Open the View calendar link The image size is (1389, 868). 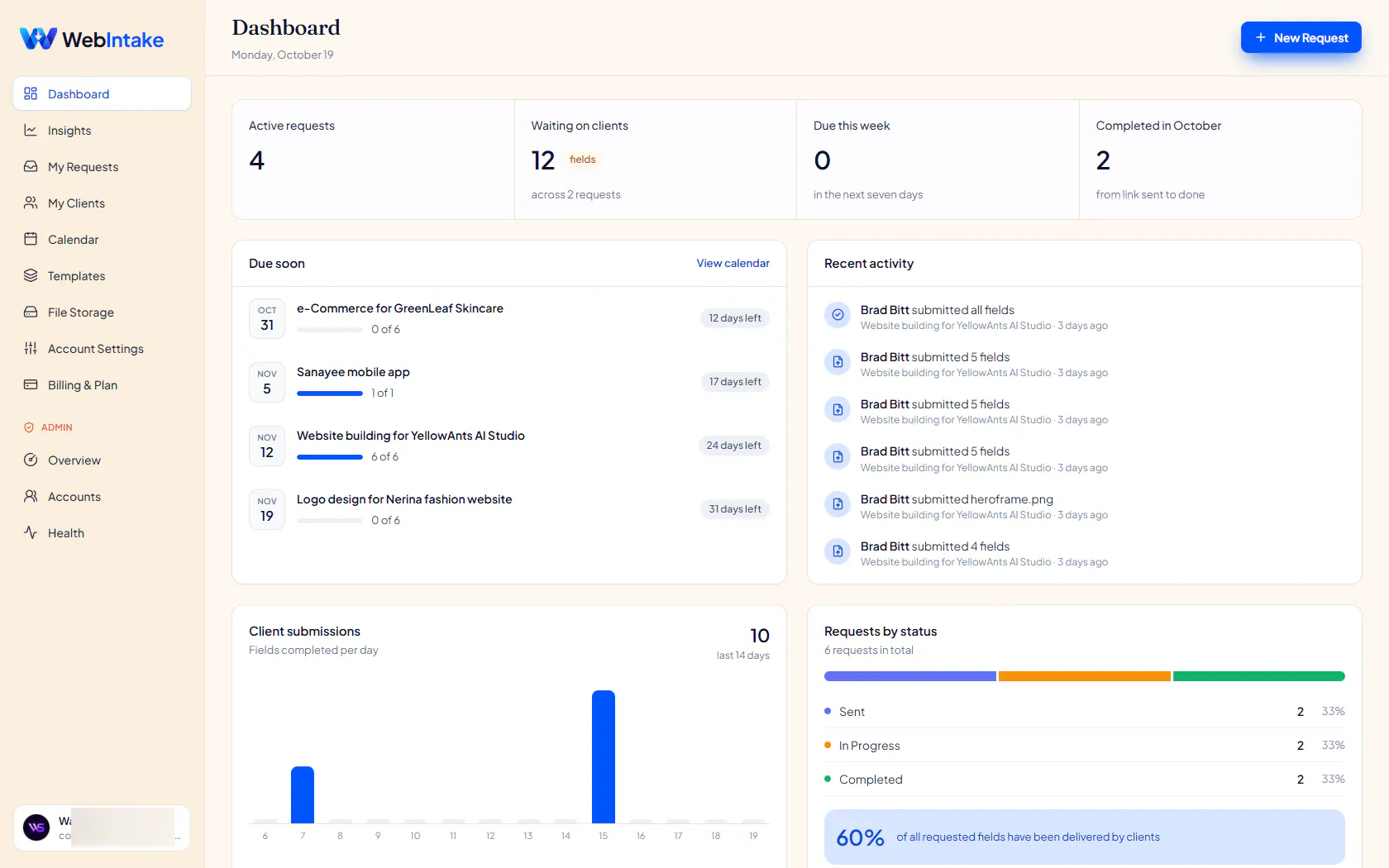click(733, 263)
